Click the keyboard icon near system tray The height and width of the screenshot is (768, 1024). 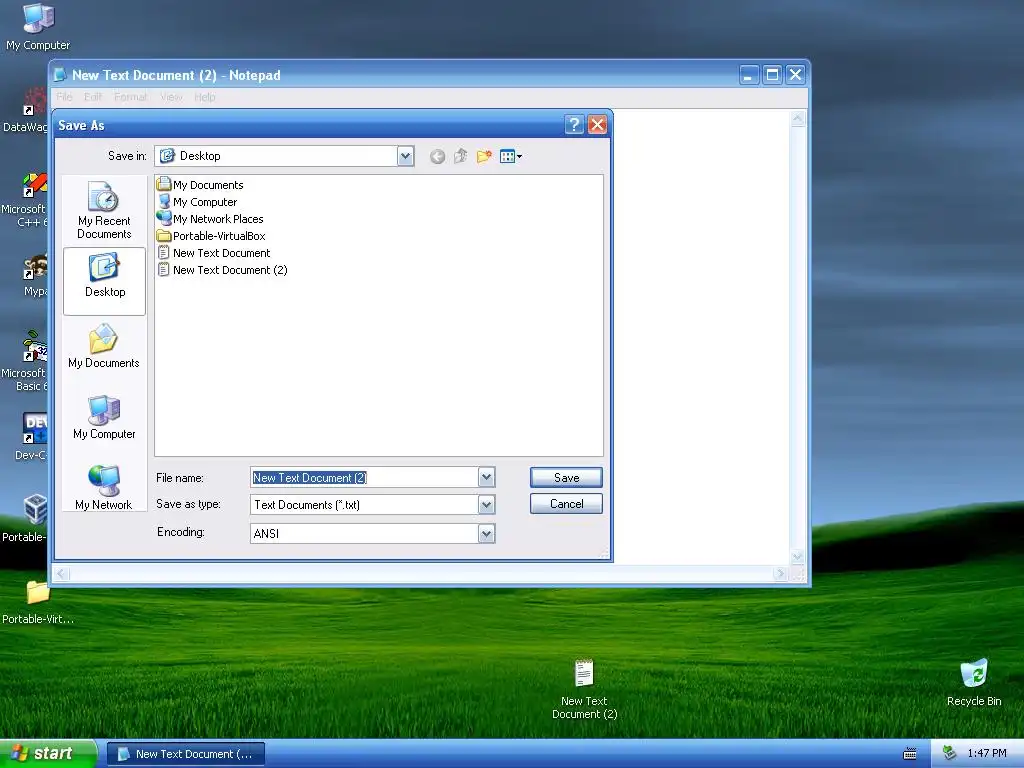[910, 754]
